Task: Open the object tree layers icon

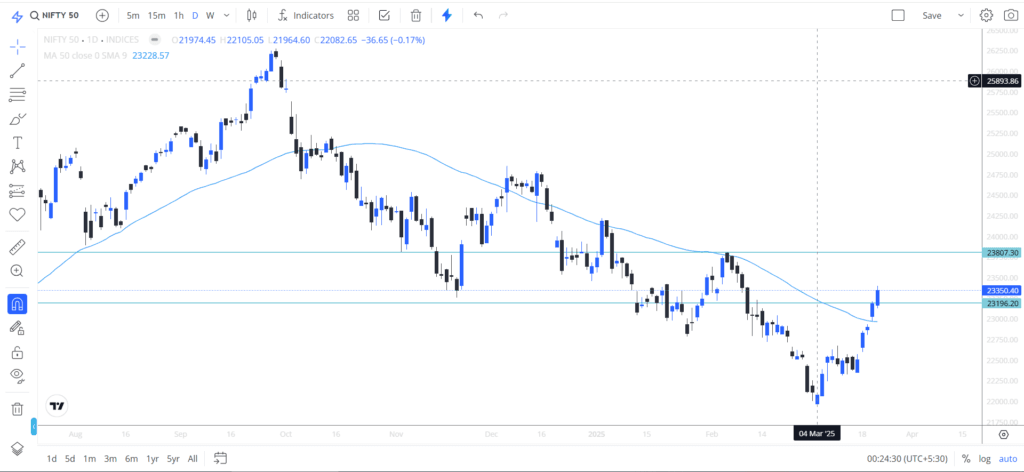Action: coord(18,448)
